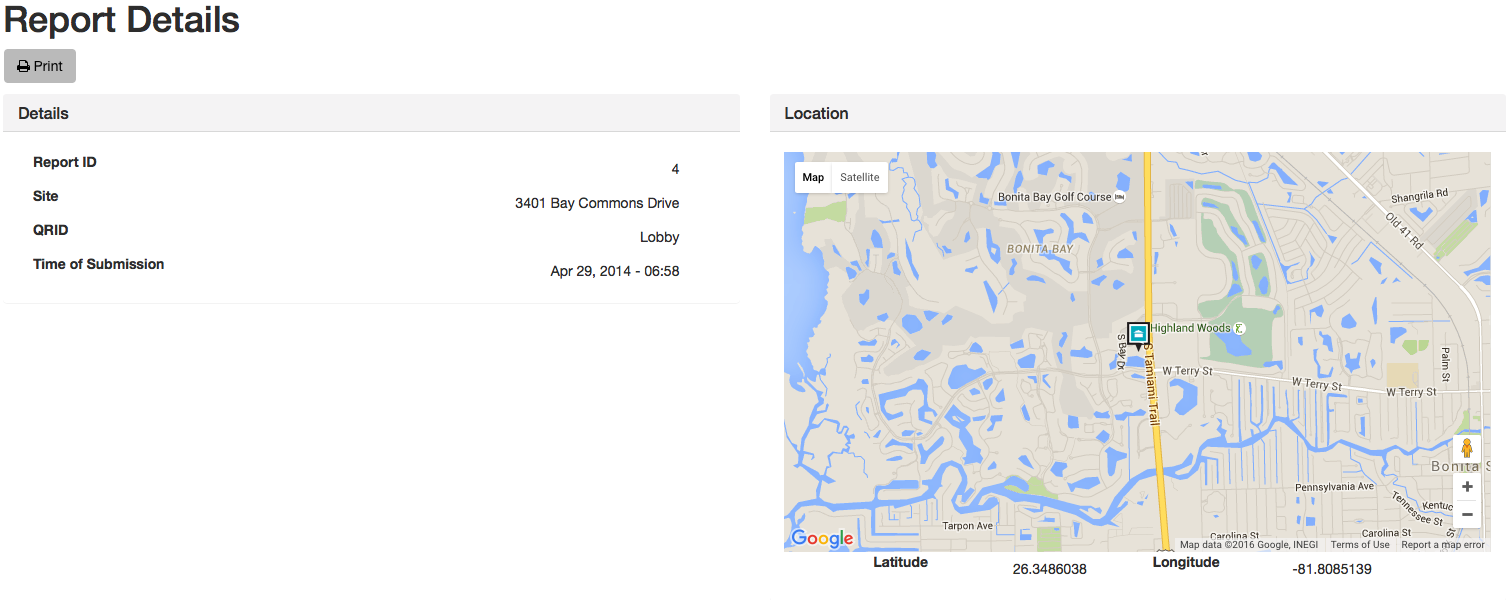The height and width of the screenshot is (600, 1512).
Task: Click Bonita Bay Golf Course label
Action: (x=1054, y=197)
